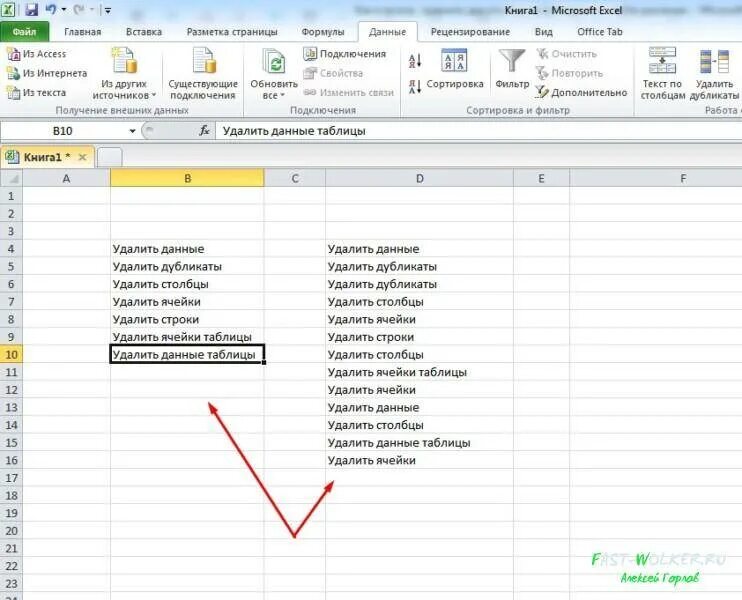Close the Книга1 document tab

pos(82,157)
